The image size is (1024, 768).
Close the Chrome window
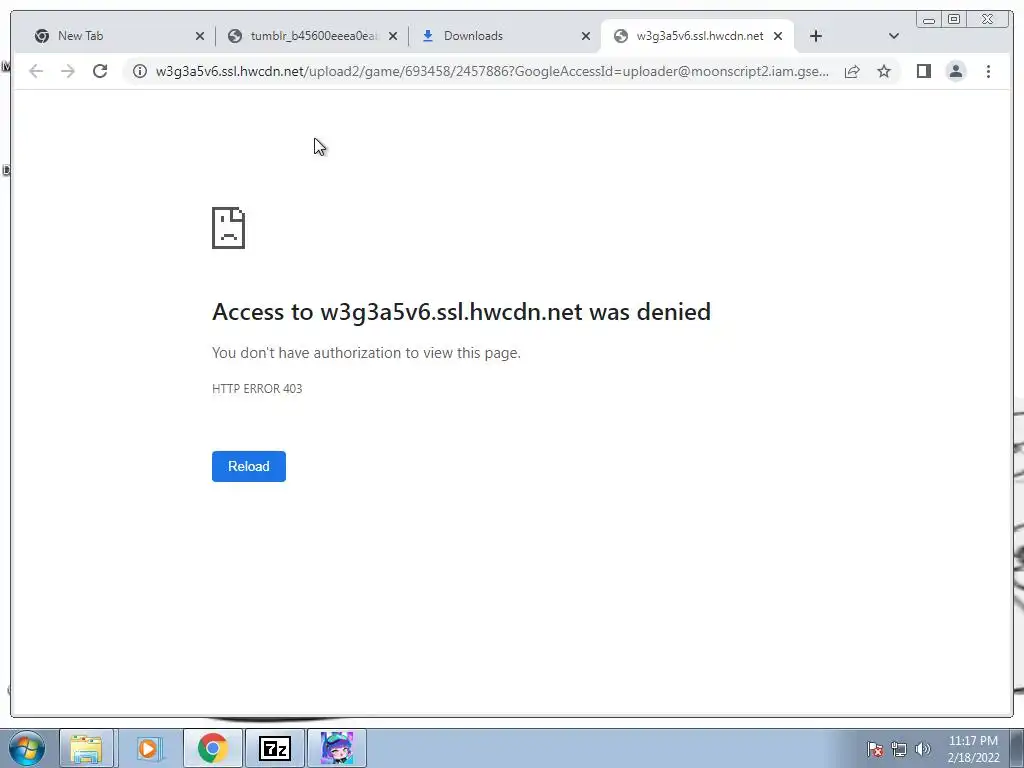point(988,20)
